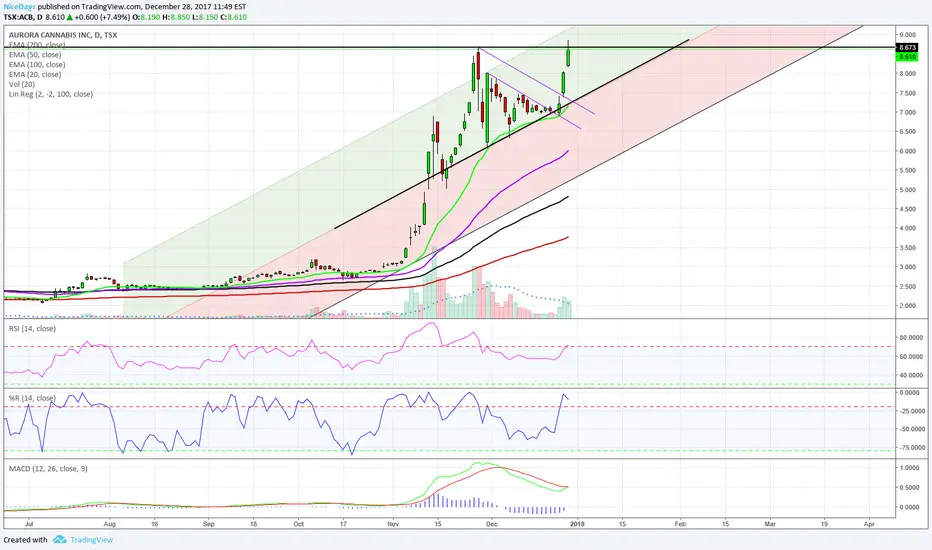Click the RSI (14, close) pane label

coord(32,328)
